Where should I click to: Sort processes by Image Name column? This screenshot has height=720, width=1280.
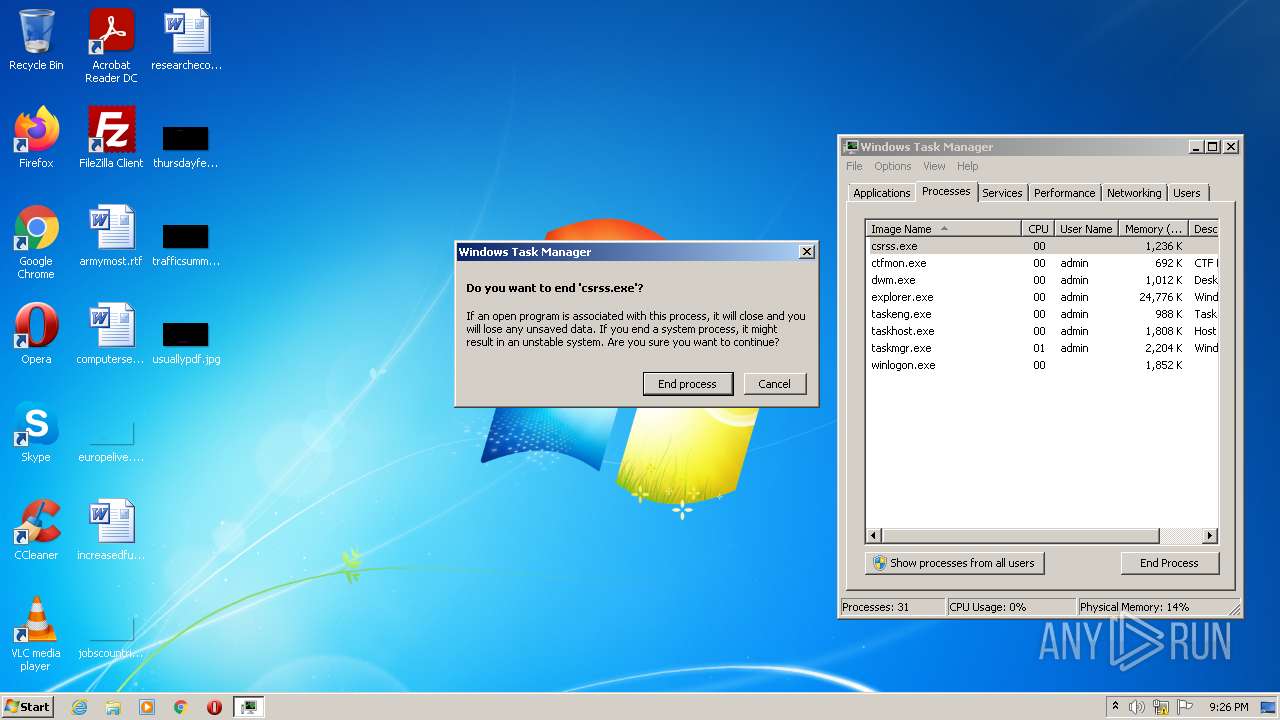pyautogui.click(x=944, y=229)
